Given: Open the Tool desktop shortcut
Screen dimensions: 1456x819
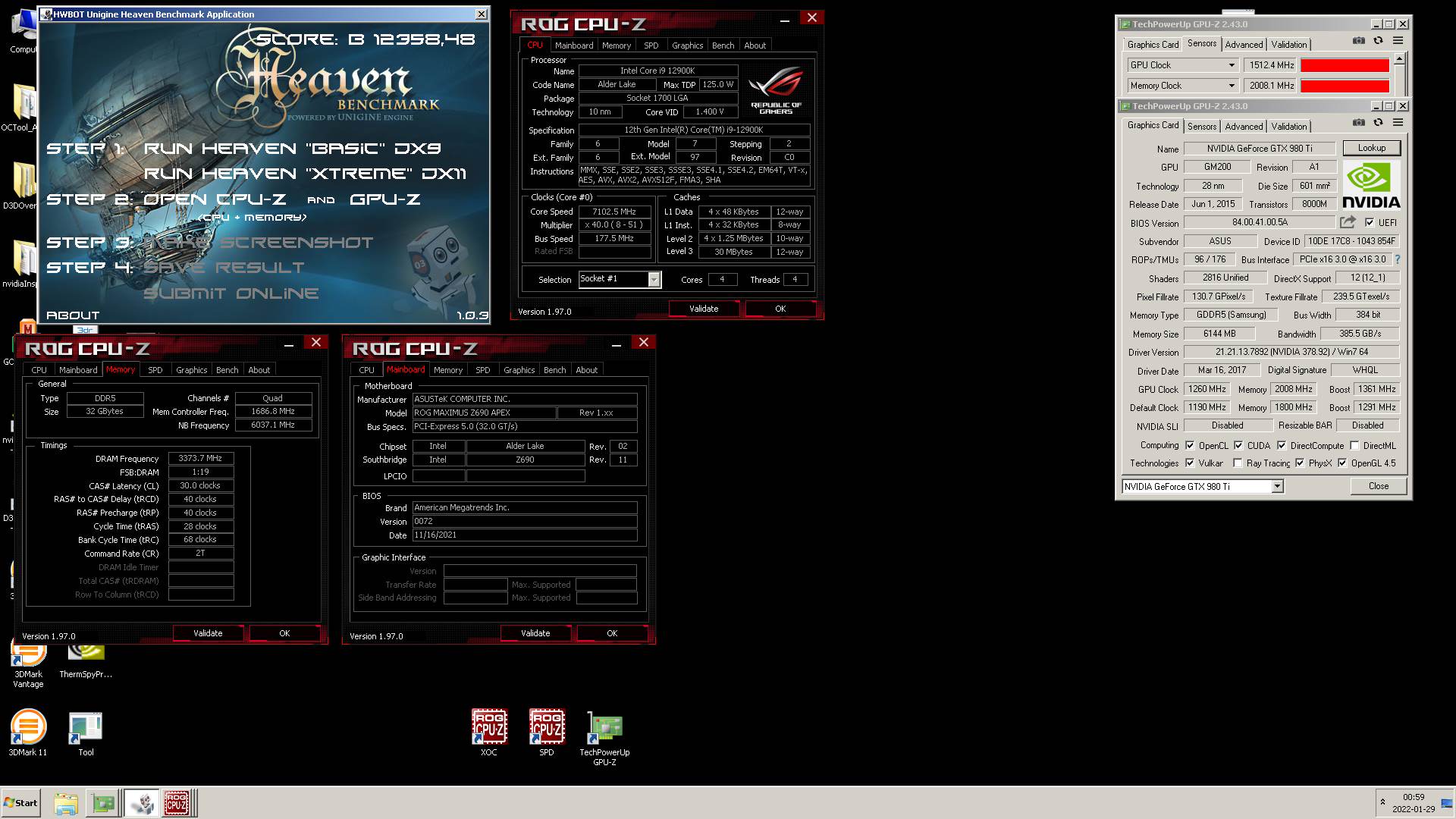Looking at the screenshot, I should point(86,733).
